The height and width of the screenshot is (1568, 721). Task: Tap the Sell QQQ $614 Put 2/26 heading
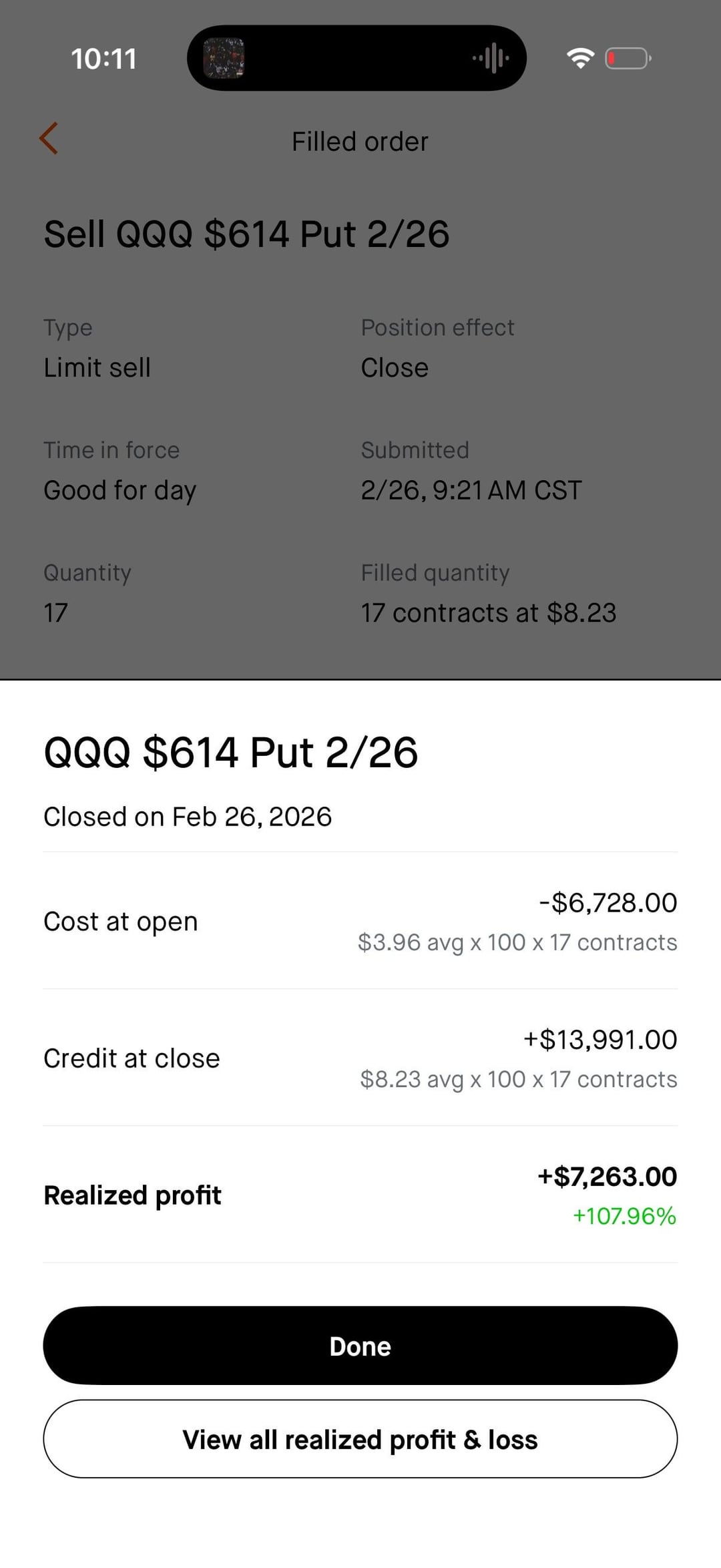click(x=246, y=234)
